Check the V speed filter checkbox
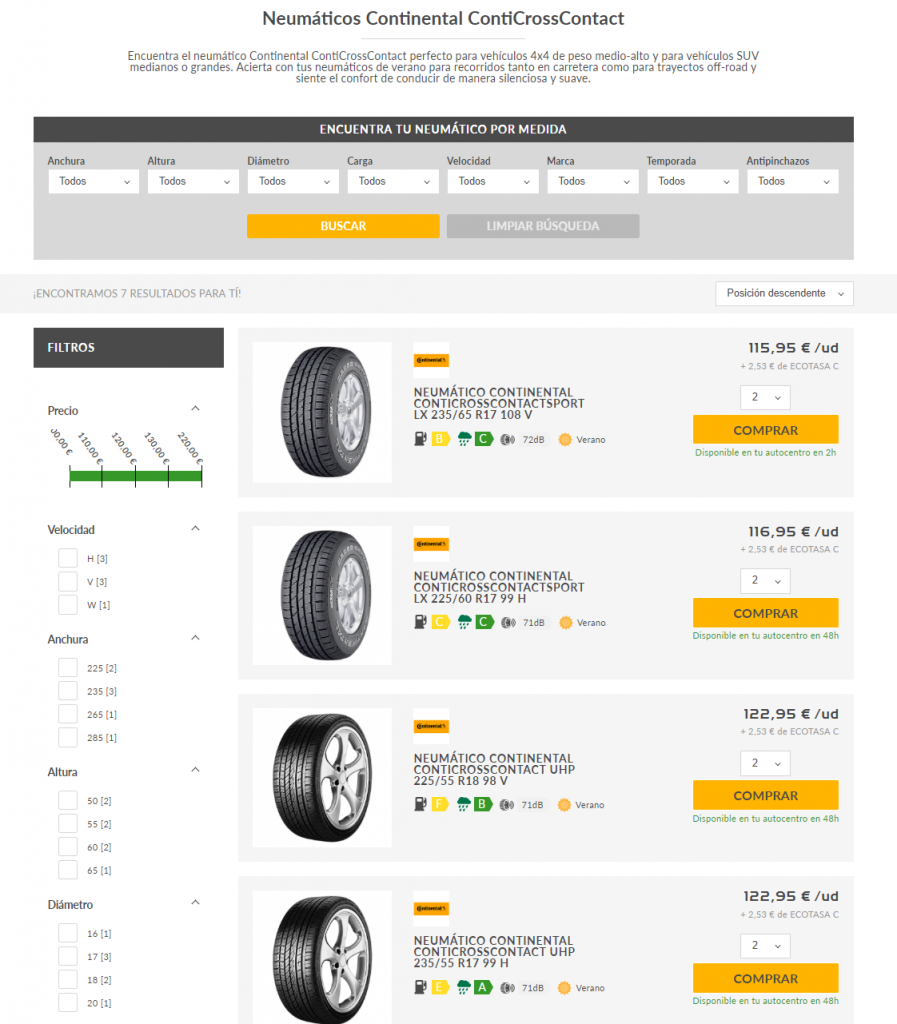The height and width of the screenshot is (1024, 897). (x=68, y=581)
